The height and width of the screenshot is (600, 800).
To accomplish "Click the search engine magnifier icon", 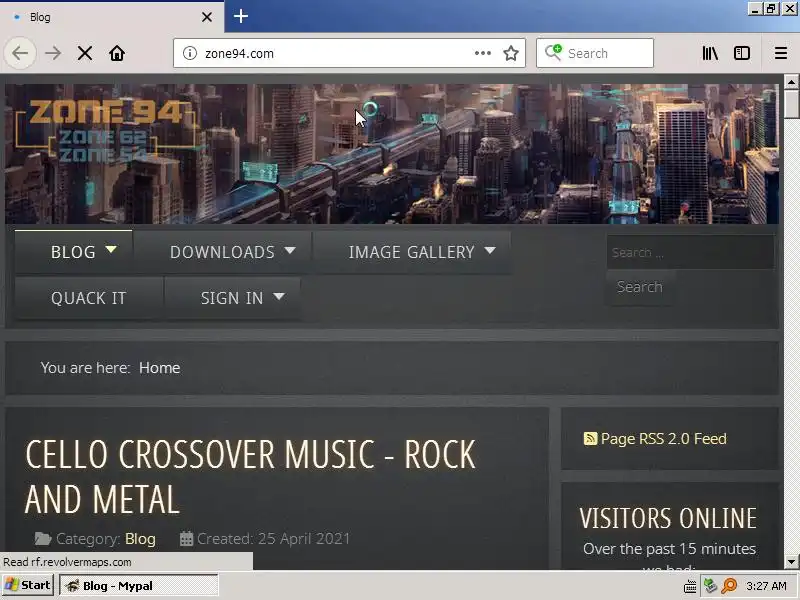I will point(553,52).
